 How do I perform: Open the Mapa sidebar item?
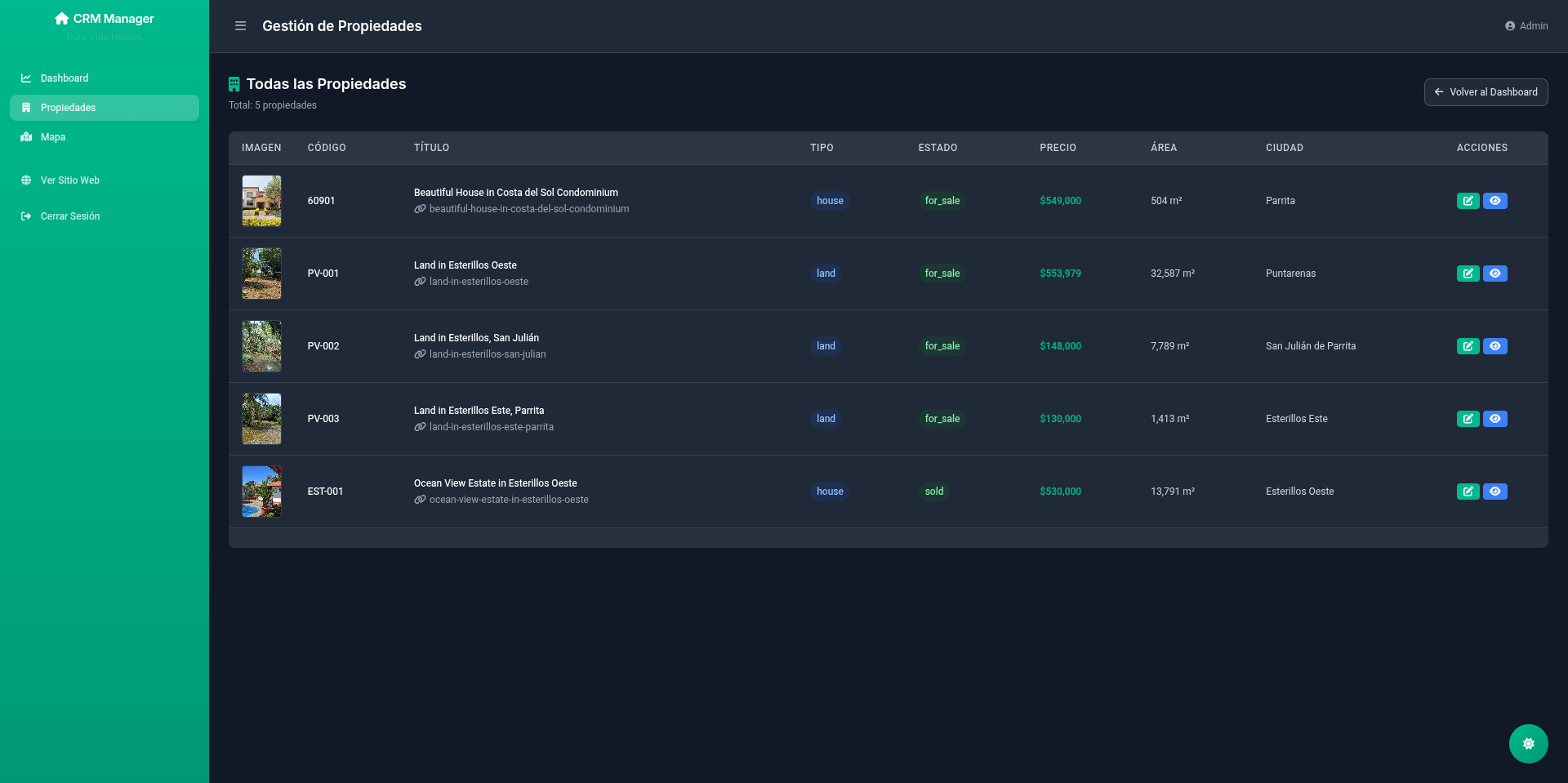point(53,137)
